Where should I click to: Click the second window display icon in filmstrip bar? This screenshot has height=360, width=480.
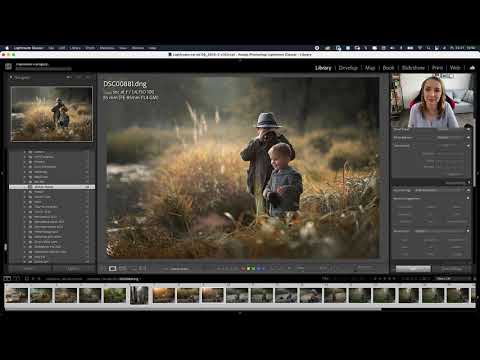click(x=16, y=279)
